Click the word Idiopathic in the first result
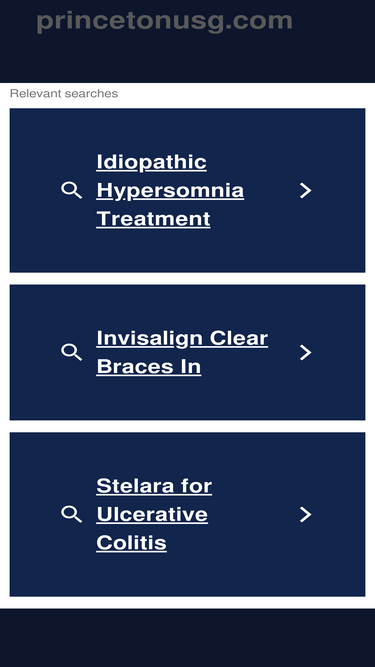375x667 pixels. pos(151,162)
